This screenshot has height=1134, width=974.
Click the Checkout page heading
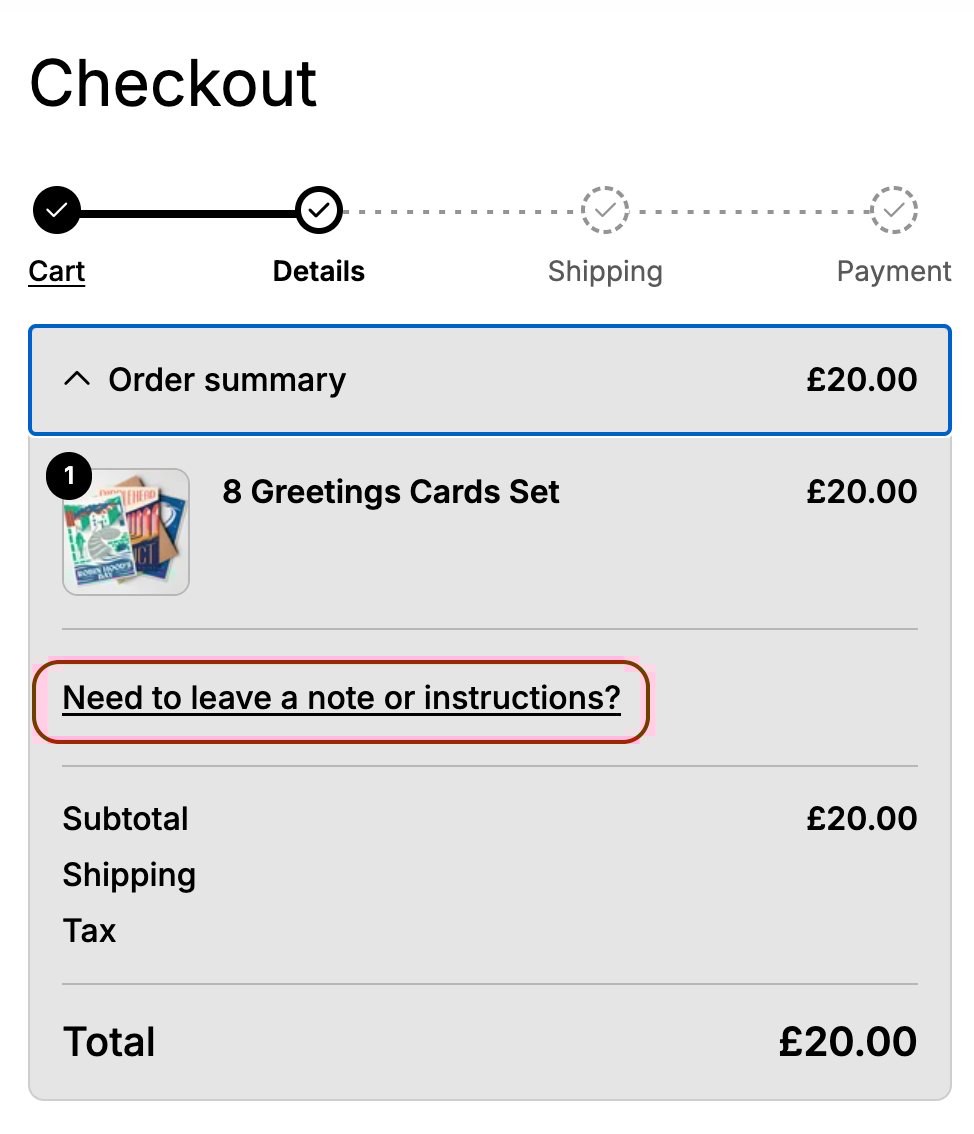click(x=174, y=83)
